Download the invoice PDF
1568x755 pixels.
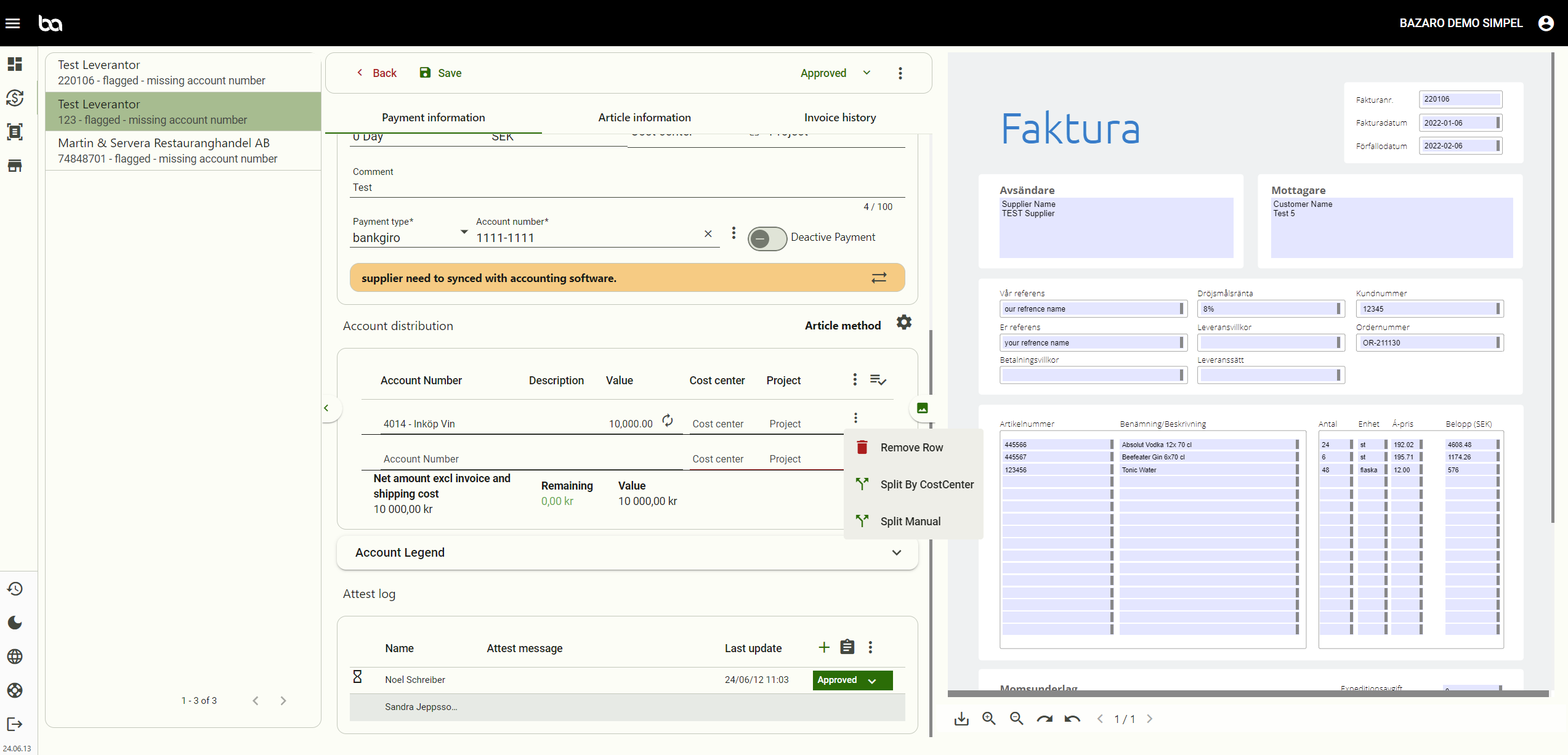point(961,719)
